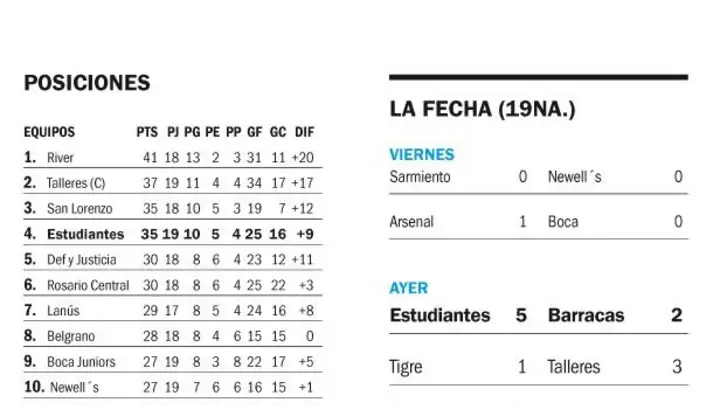Select the AYER section label

tap(408, 288)
